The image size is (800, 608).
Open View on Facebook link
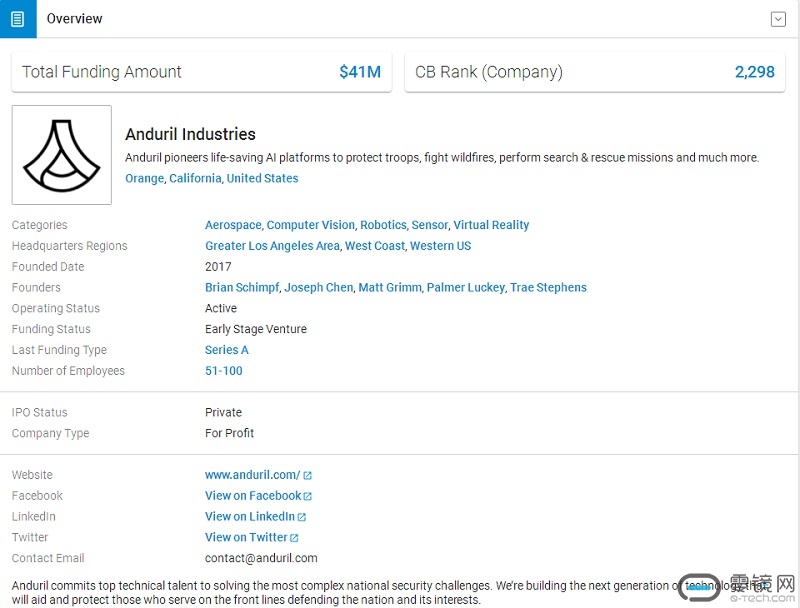pyautogui.click(x=252, y=496)
